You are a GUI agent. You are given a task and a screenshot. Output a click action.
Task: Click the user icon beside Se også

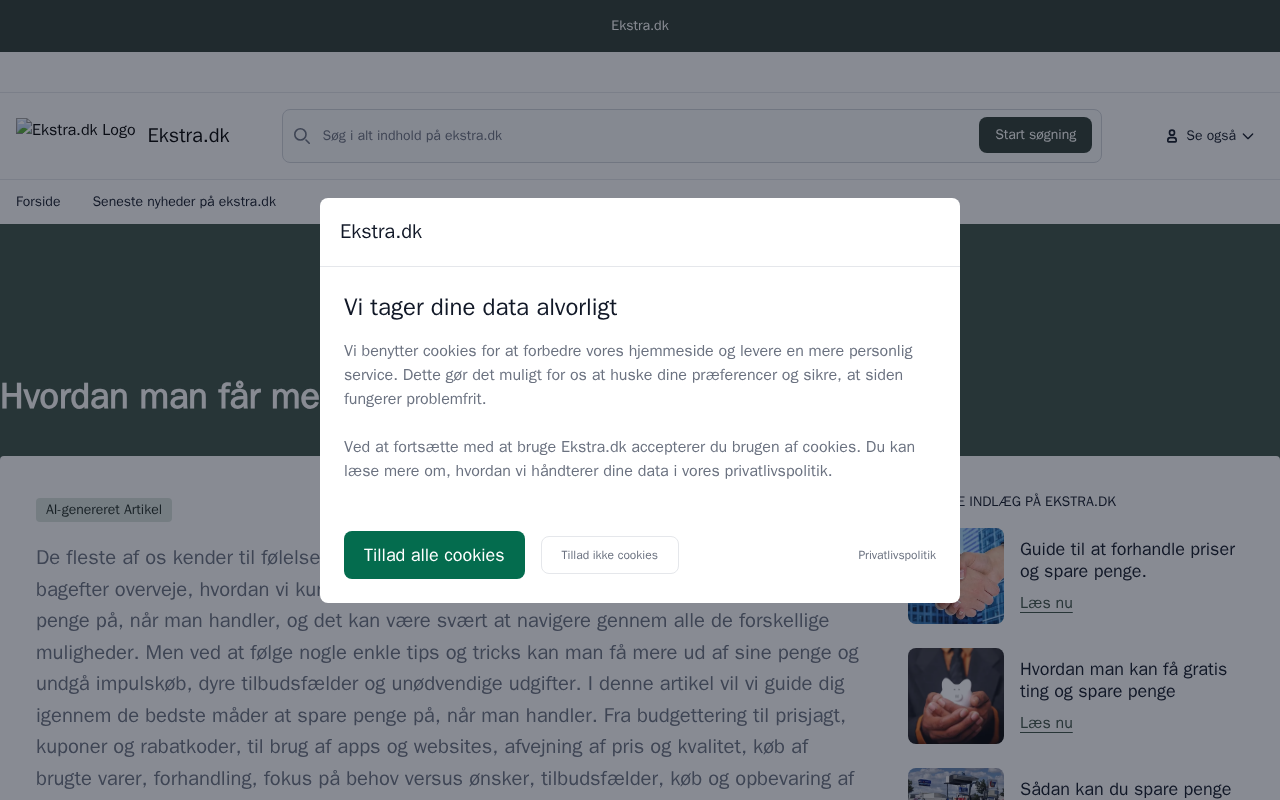(1172, 136)
